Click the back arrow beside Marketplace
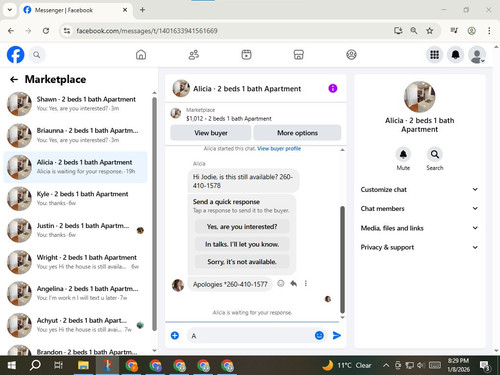500x375 pixels. [x=14, y=79]
